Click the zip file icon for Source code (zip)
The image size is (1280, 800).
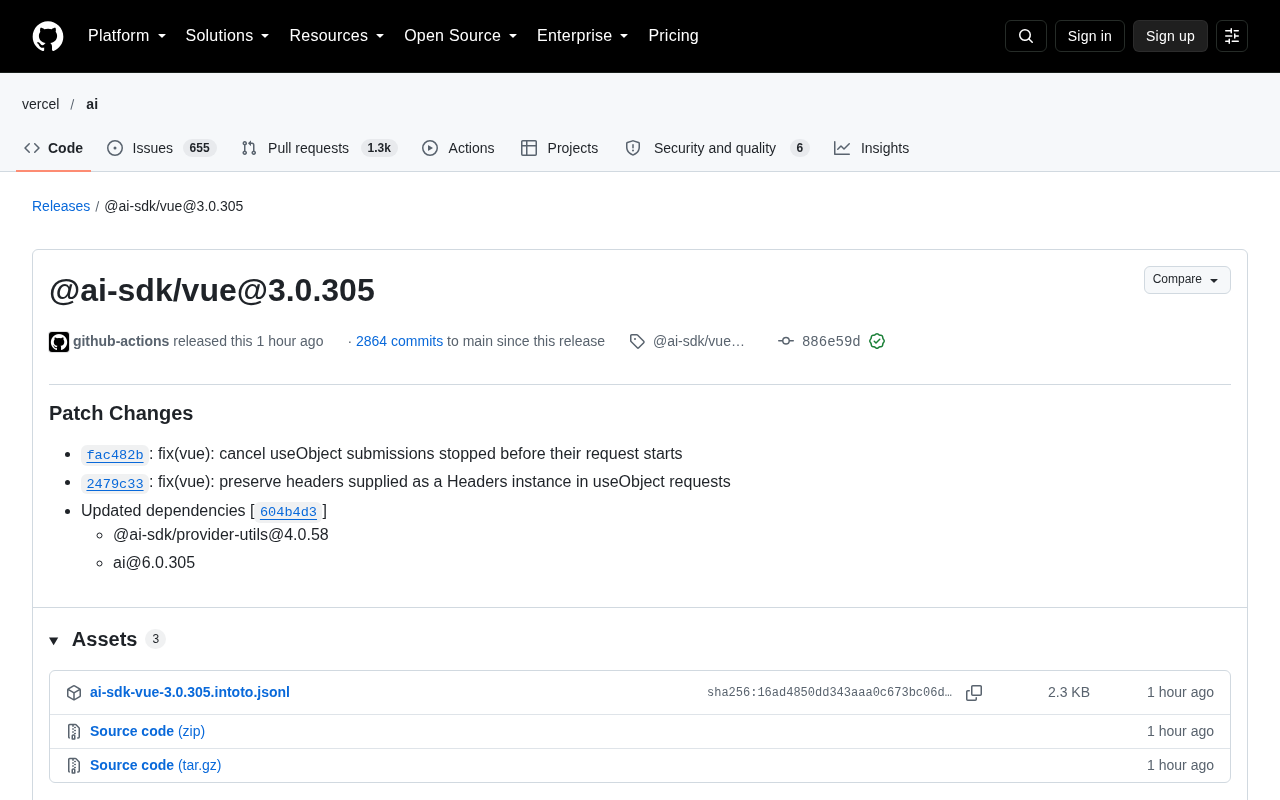(74, 732)
